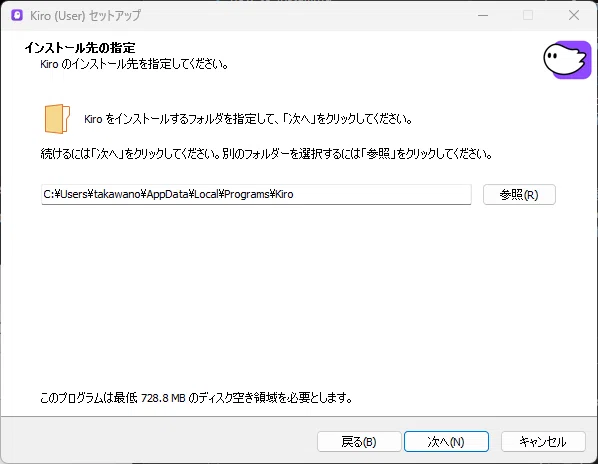Click text Kiro のインストール先を指定してください。
The image size is (598, 464).
point(135,64)
